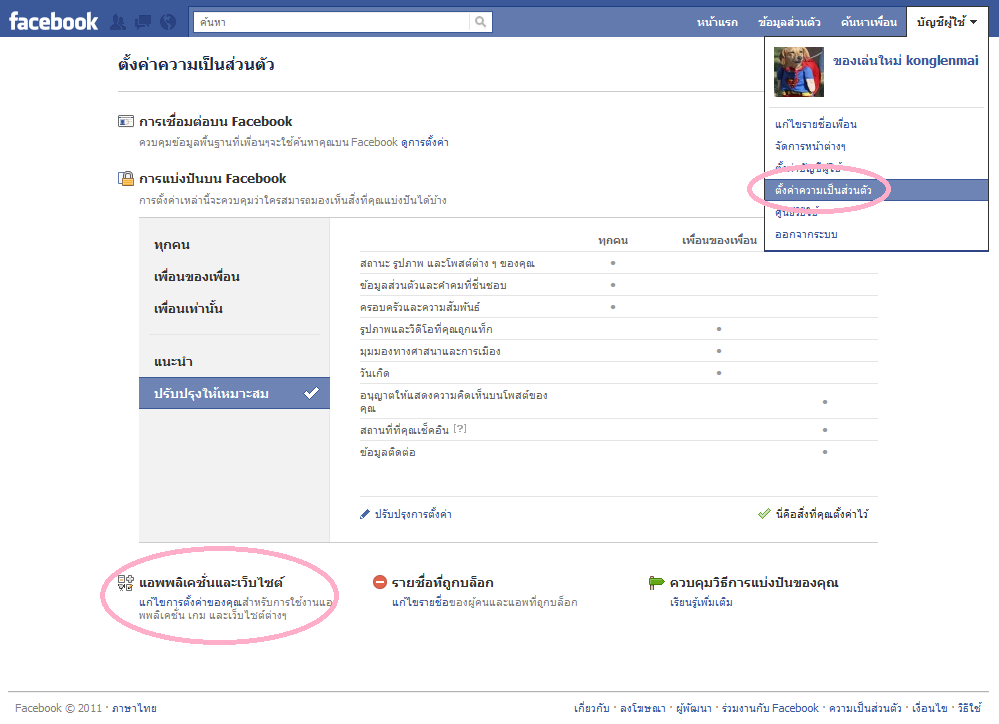Open ค้นหาเพื่อน find friends link
999x724 pixels.
(x=868, y=22)
